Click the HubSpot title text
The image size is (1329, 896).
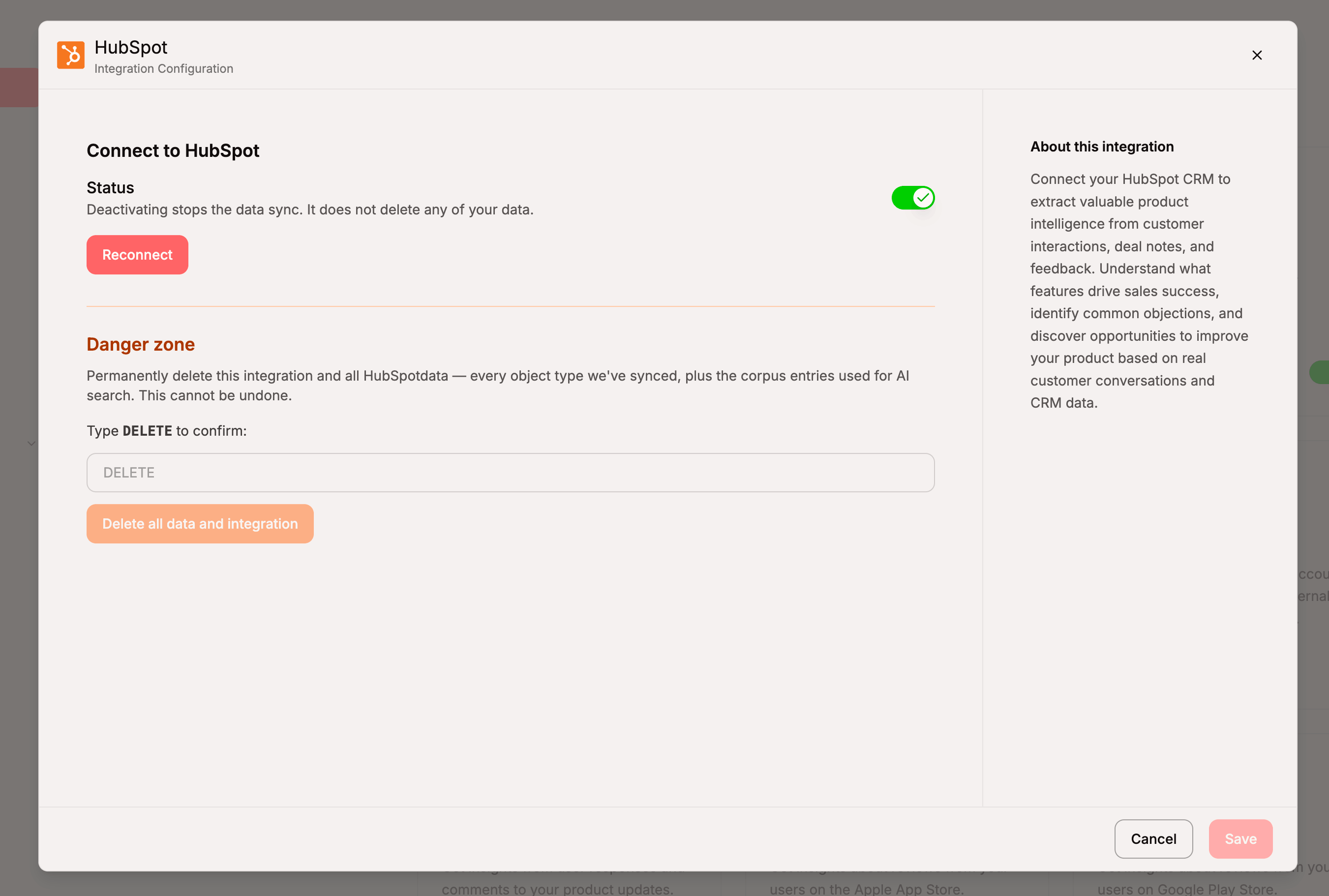coord(131,47)
